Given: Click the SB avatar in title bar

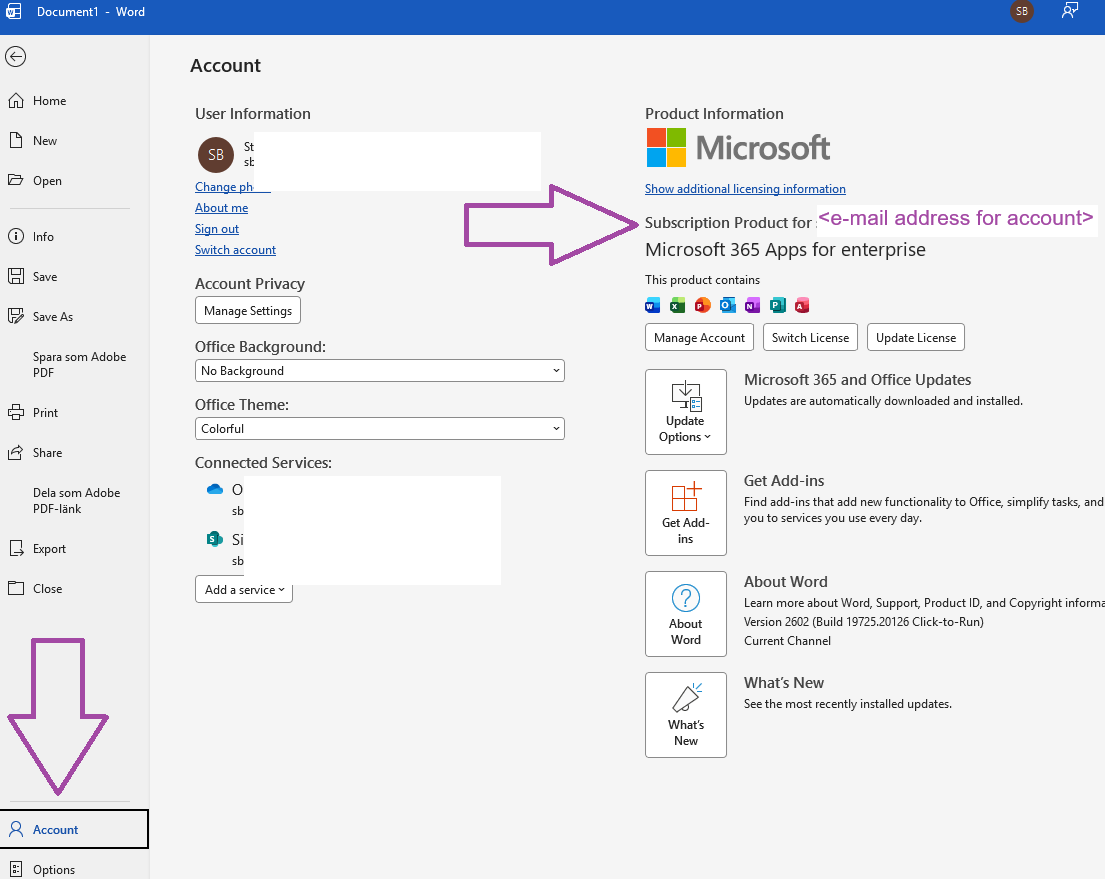Looking at the screenshot, I should click(1022, 11).
